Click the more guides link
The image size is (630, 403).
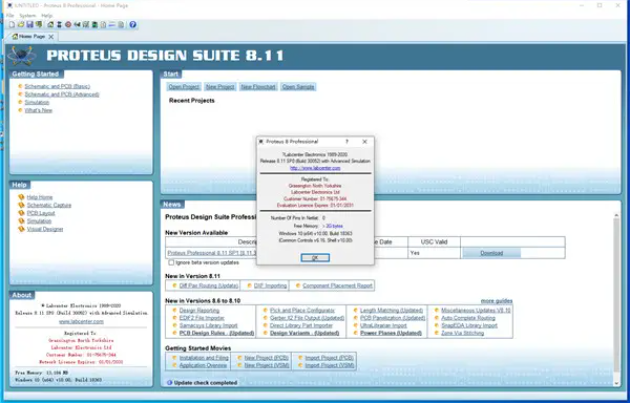click(496, 300)
